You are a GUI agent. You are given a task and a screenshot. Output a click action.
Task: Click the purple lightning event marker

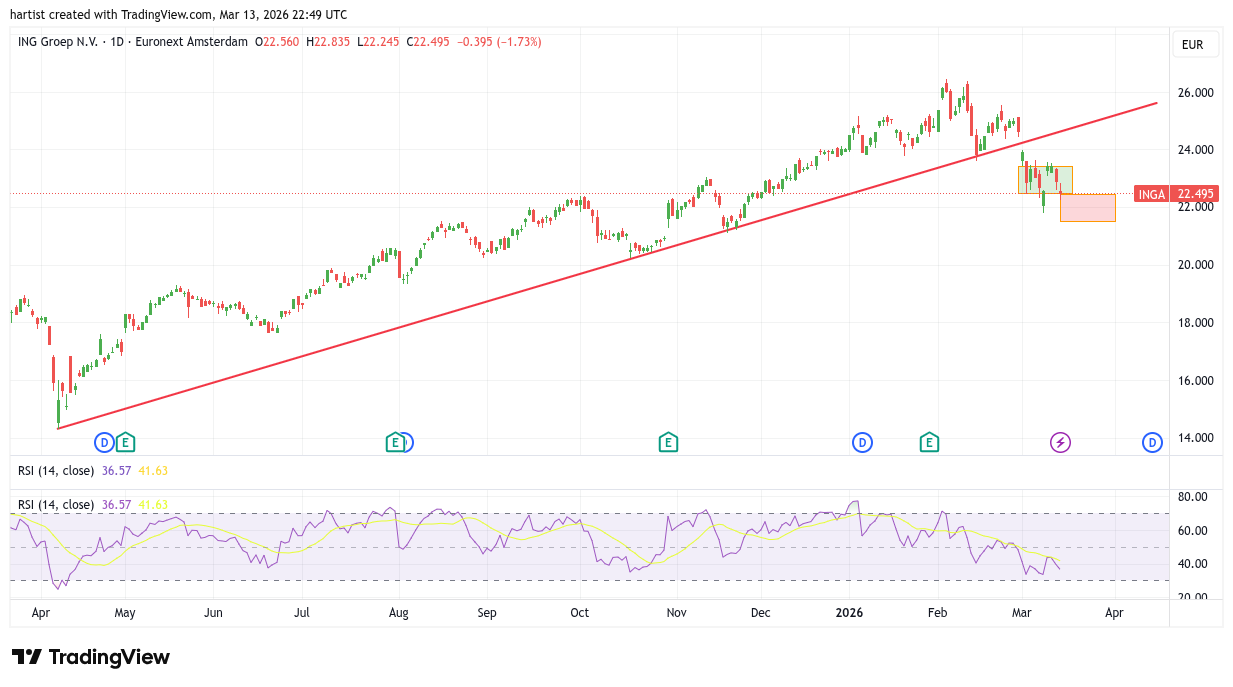click(1060, 442)
